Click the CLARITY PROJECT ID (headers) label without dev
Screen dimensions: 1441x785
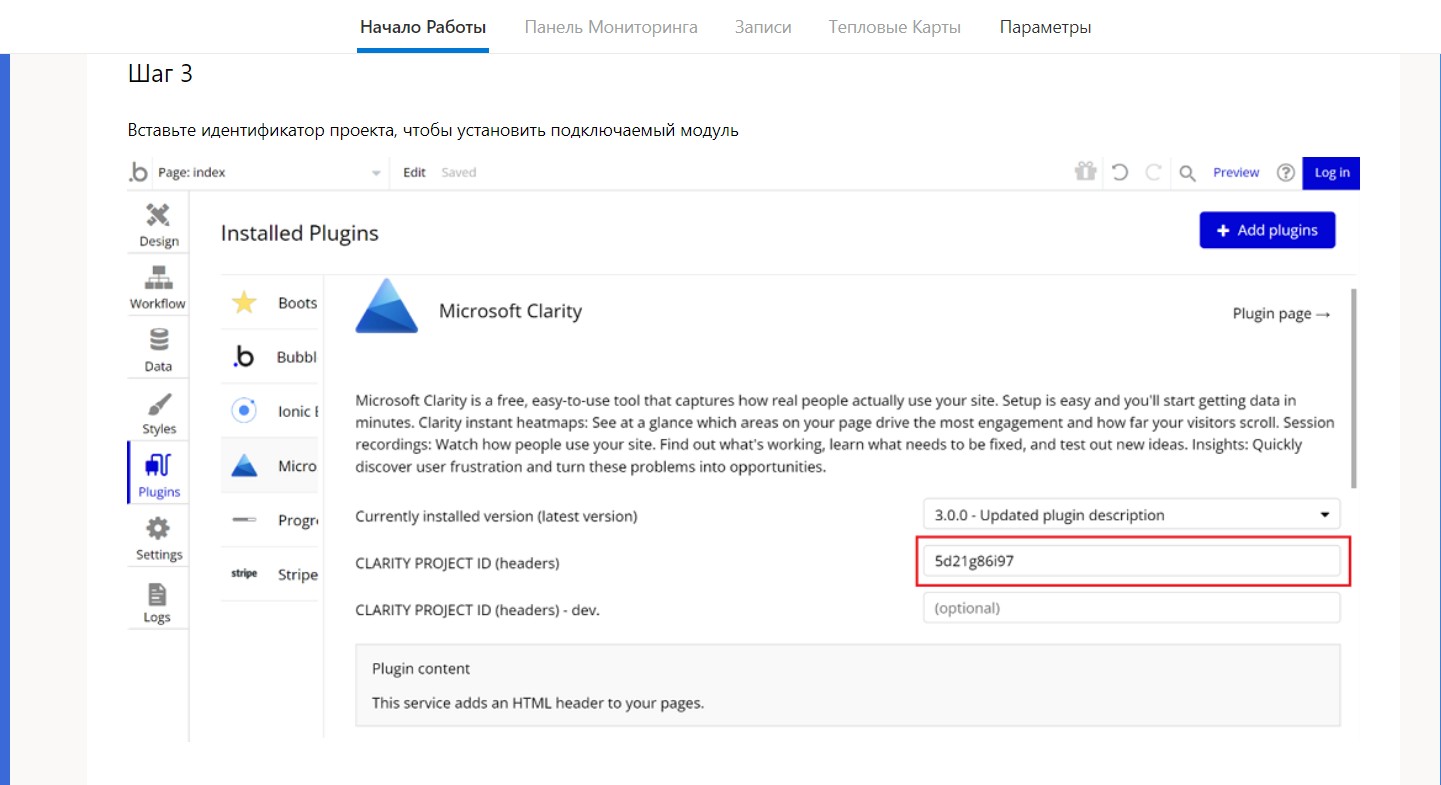pos(457,563)
